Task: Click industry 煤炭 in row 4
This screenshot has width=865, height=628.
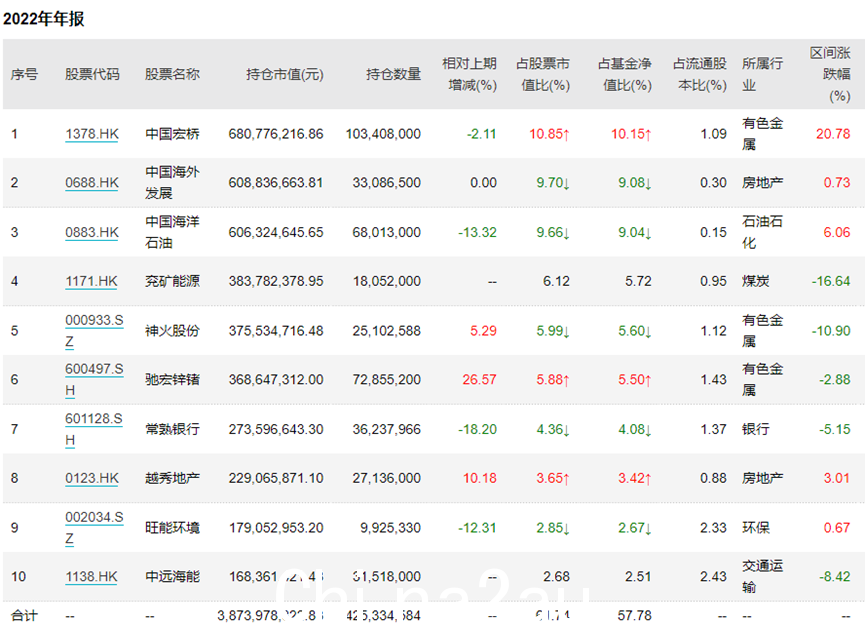Action: [x=756, y=281]
